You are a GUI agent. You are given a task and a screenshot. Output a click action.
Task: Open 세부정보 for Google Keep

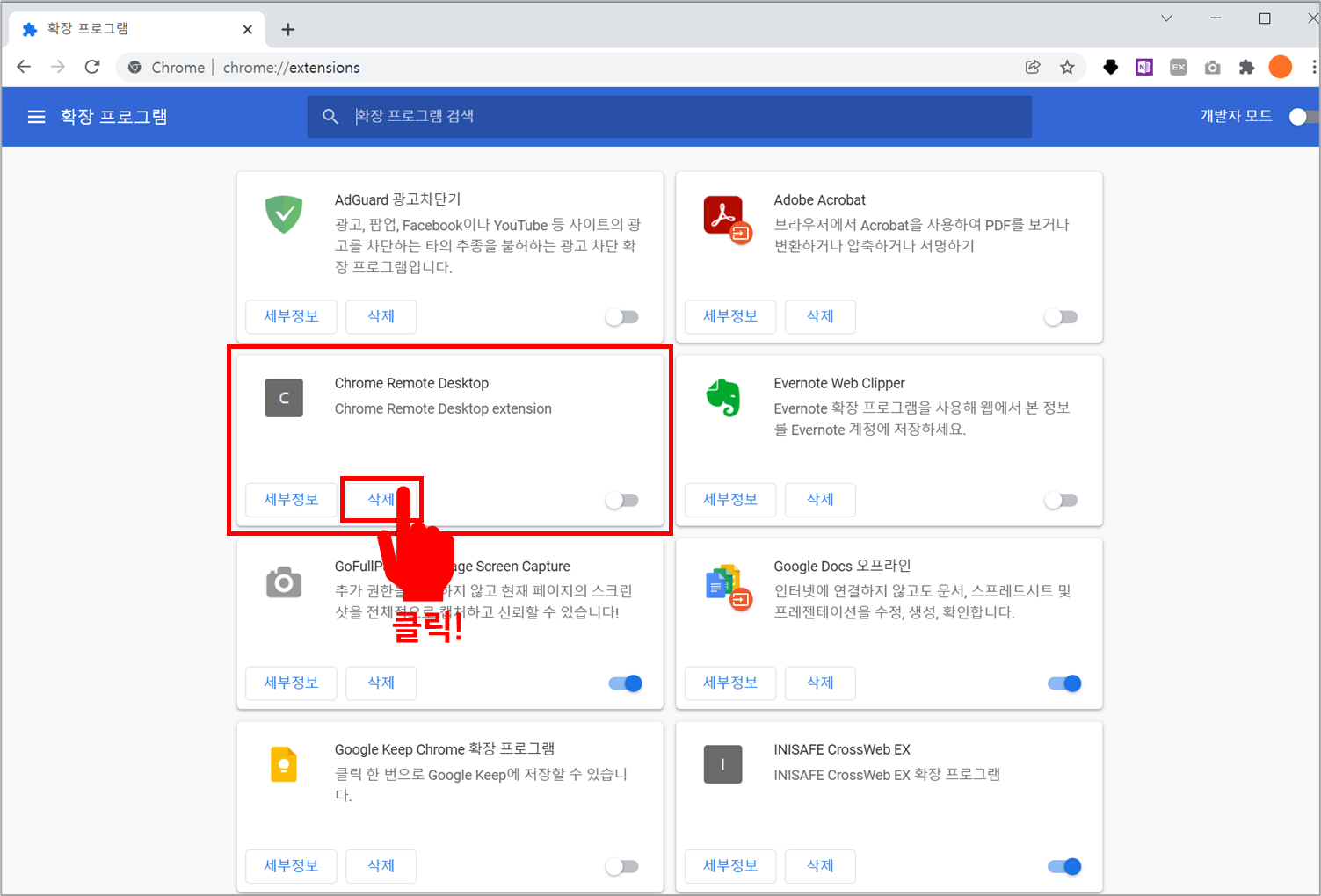(291, 866)
